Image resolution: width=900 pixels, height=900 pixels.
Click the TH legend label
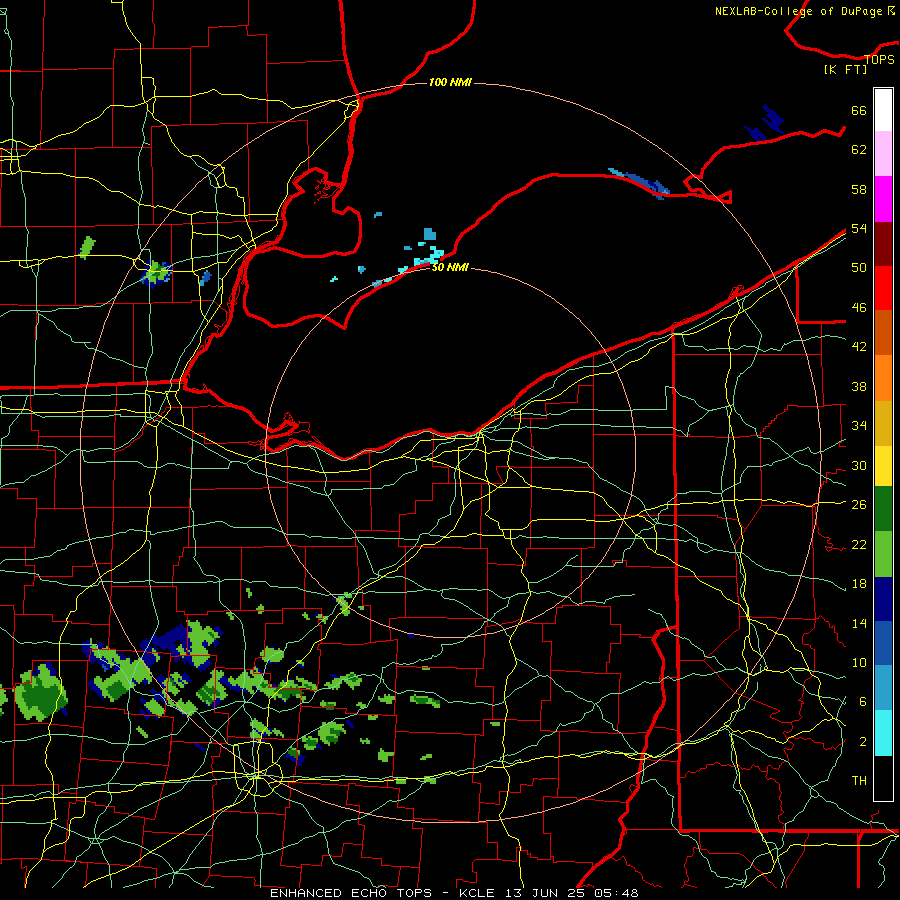(x=859, y=780)
